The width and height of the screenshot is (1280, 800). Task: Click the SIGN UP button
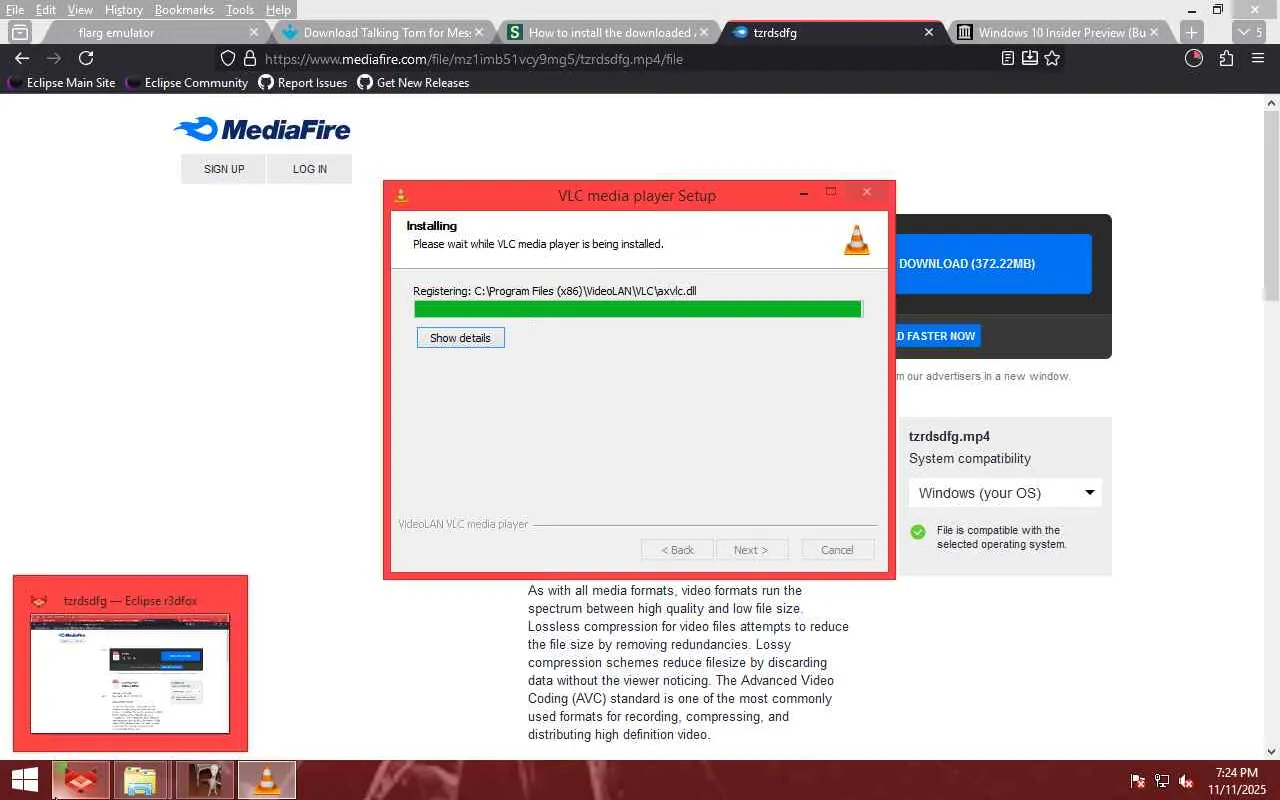(224, 169)
